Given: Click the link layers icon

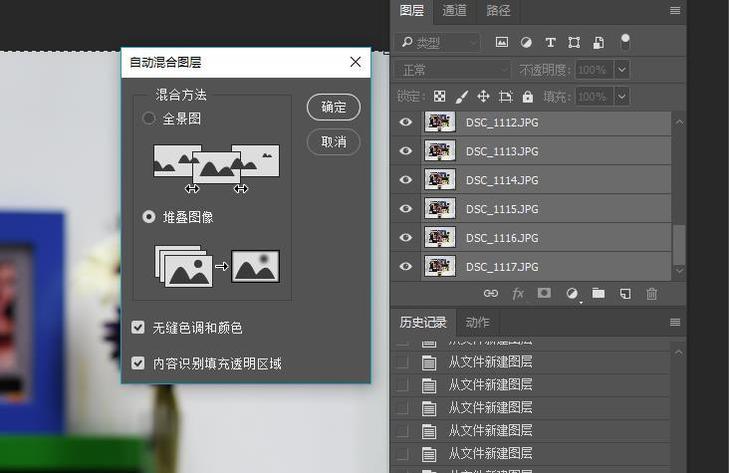Looking at the screenshot, I should coord(490,293).
